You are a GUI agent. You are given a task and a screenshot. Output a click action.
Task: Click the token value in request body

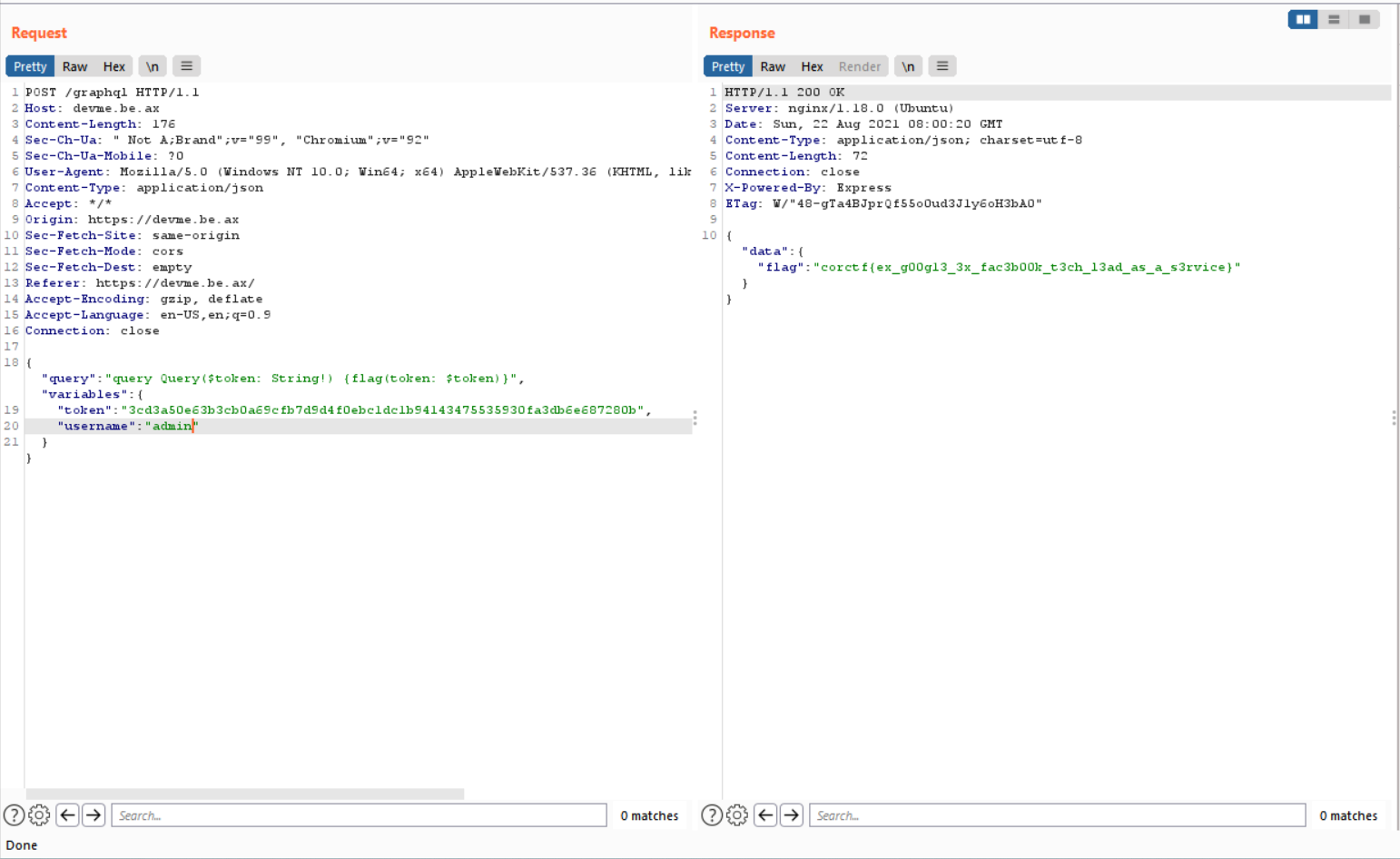point(383,410)
